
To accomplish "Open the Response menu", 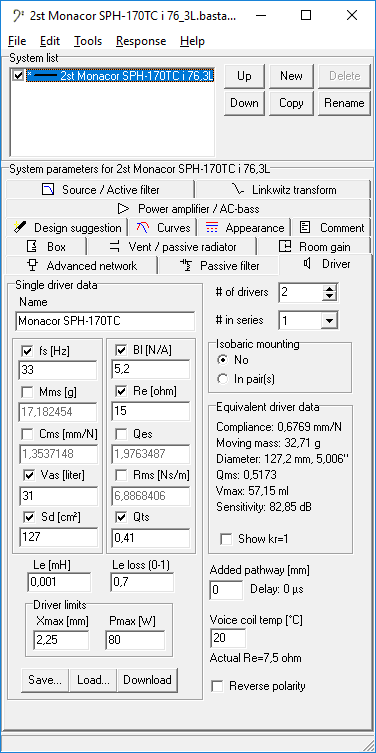I will (141, 41).
